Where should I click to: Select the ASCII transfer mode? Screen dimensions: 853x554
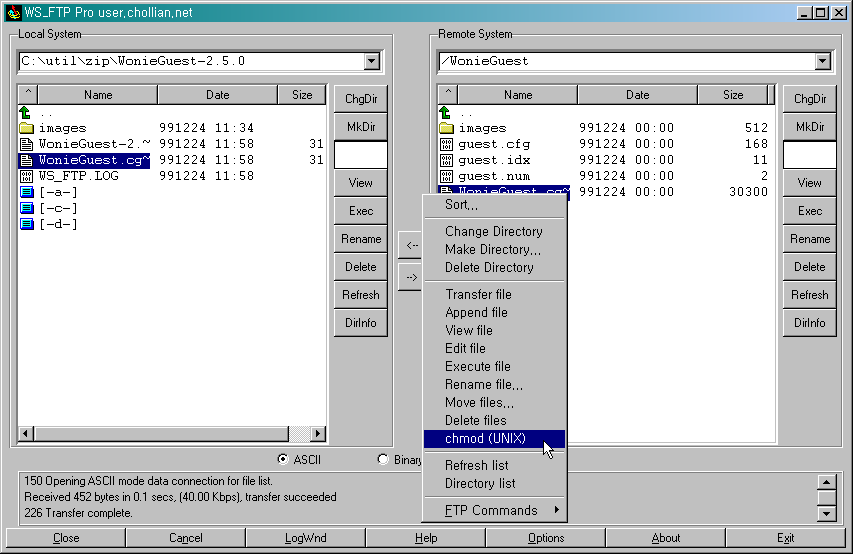(283, 459)
